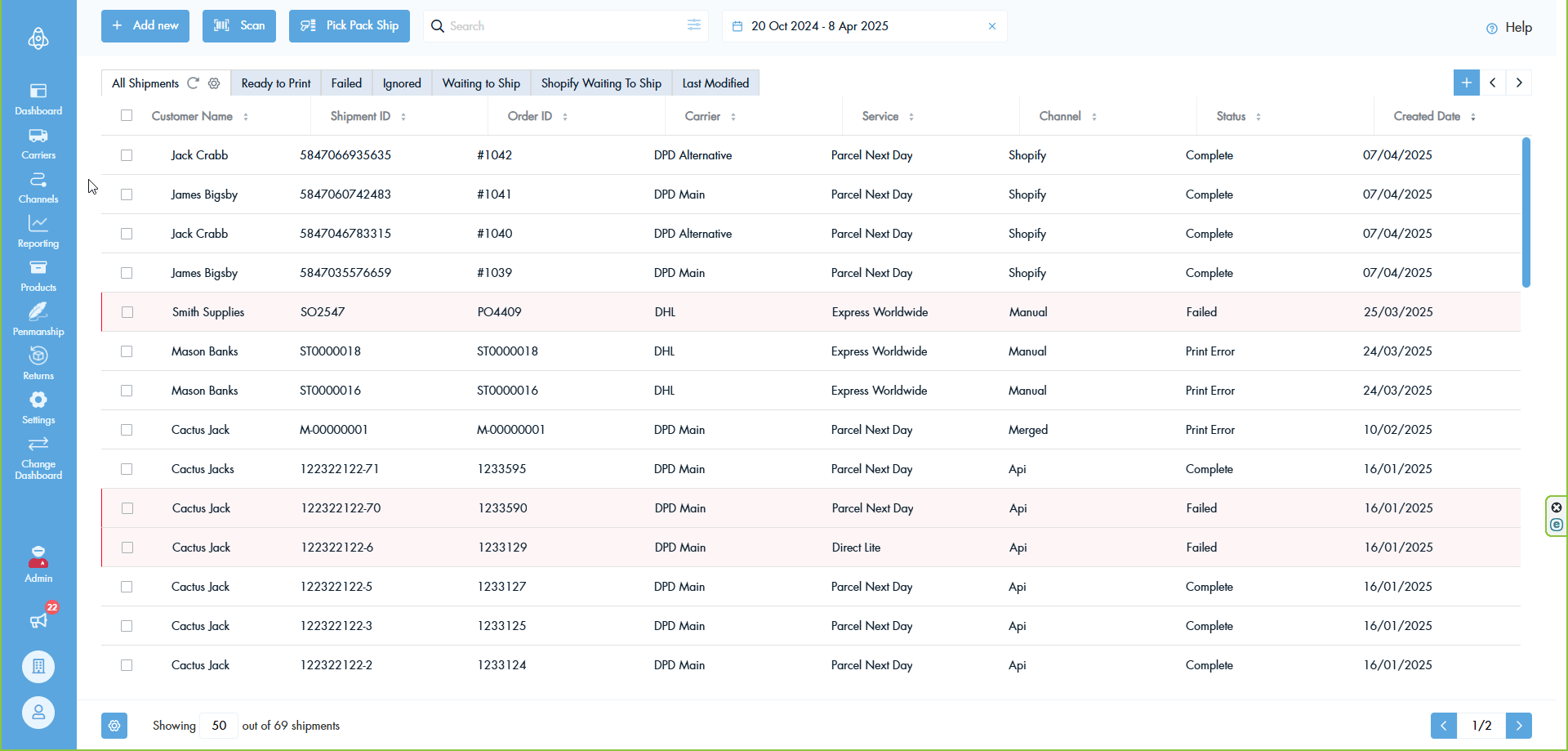Image resolution: width=1568 pixels, height=751 pixels.
Task: Click the Add new button
Action: click(x=145, y=26)
